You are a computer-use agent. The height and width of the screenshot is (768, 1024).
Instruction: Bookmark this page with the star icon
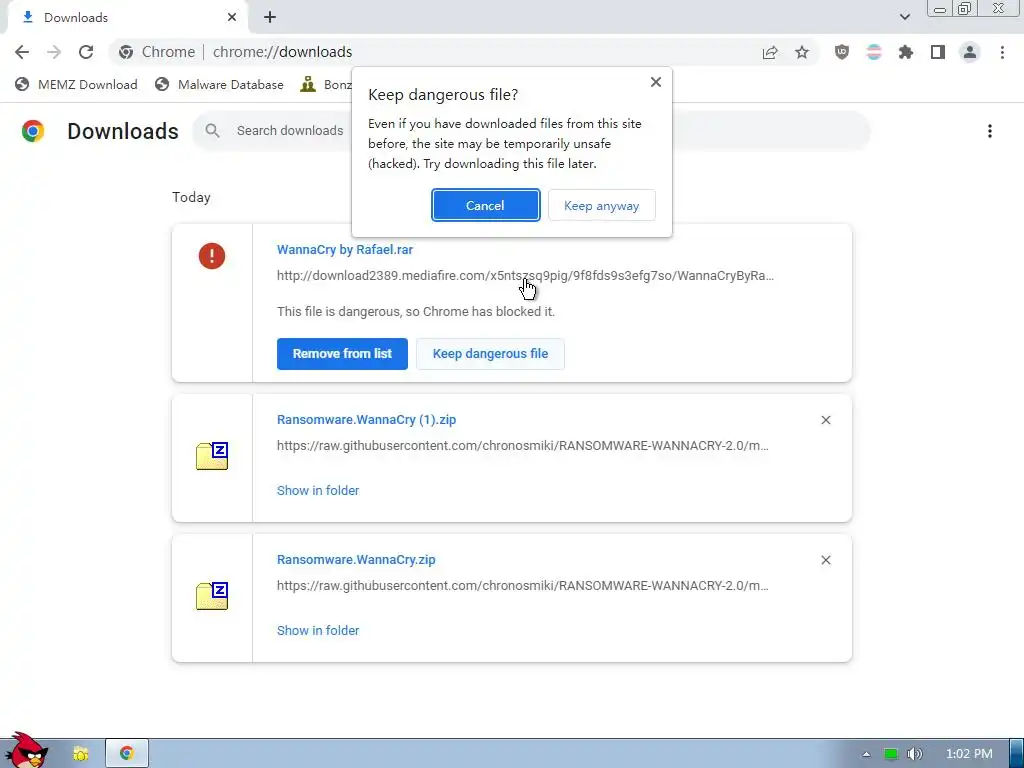pyautogui.click(x=802, y=52)
